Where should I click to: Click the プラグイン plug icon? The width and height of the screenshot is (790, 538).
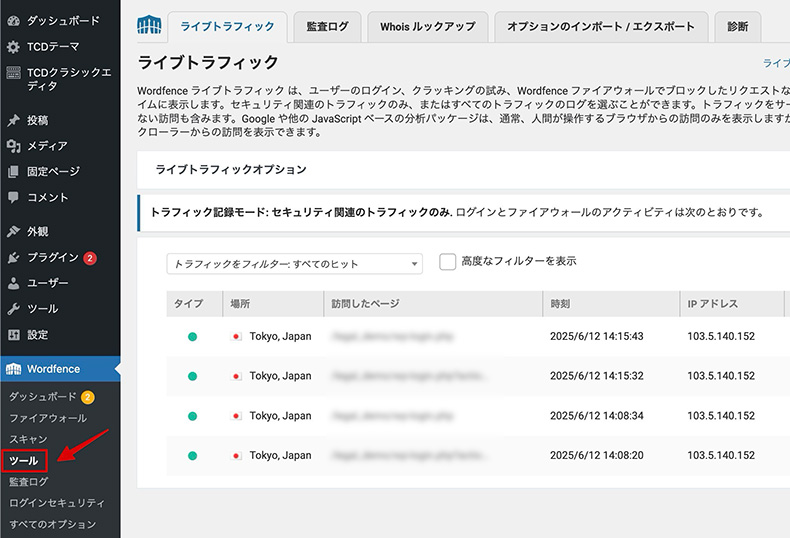14,257
